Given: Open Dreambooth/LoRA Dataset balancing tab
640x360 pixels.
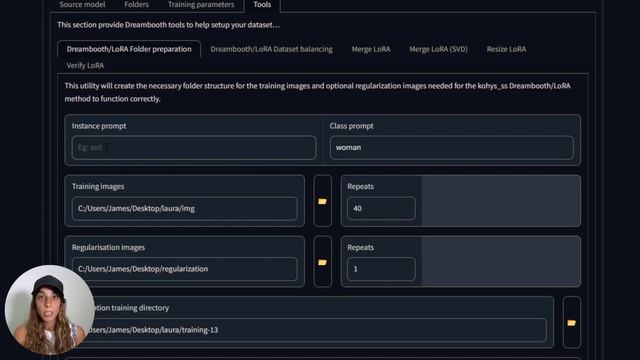Looking at the screenshot, I should [x=271, y=49].
